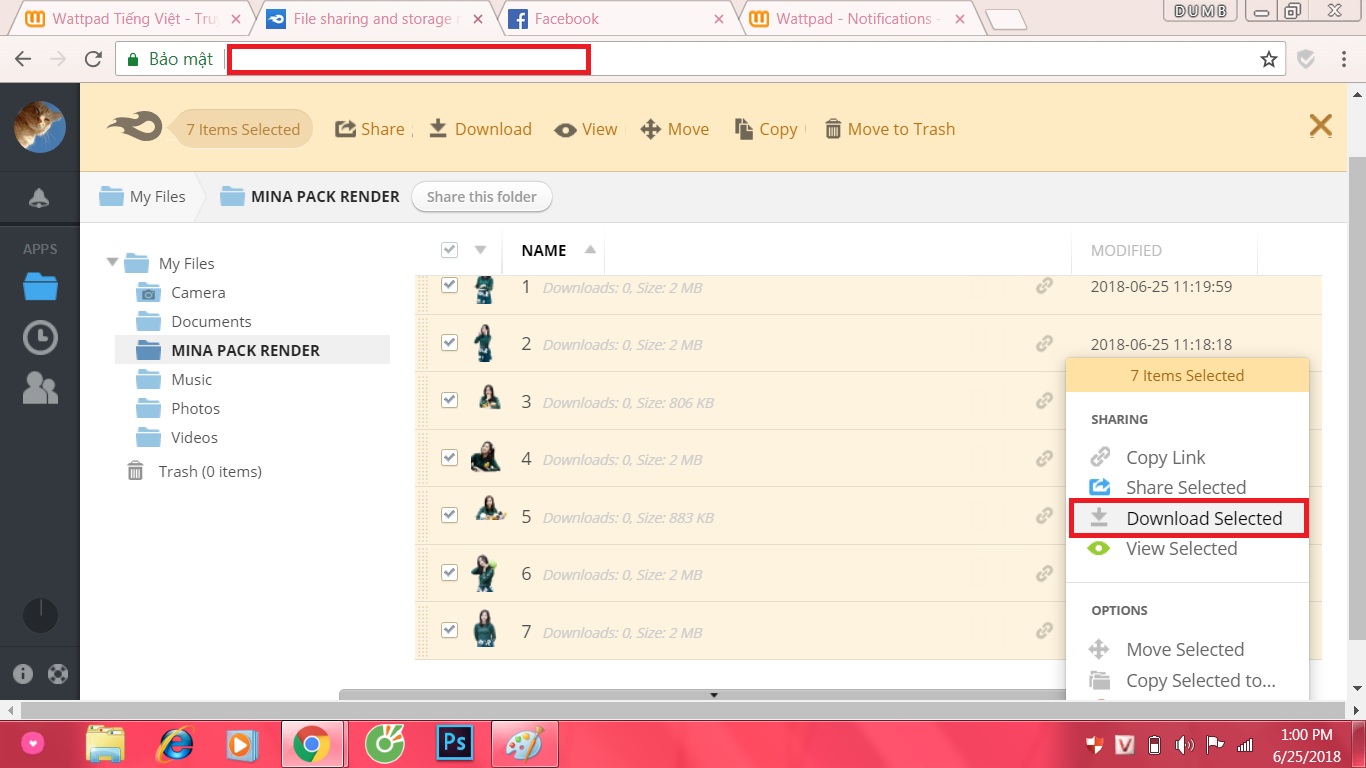Viewport: 1366px width, 768px height.
Task: Open the Recent clock icon in sidebar
Action: tap(40, 338)
